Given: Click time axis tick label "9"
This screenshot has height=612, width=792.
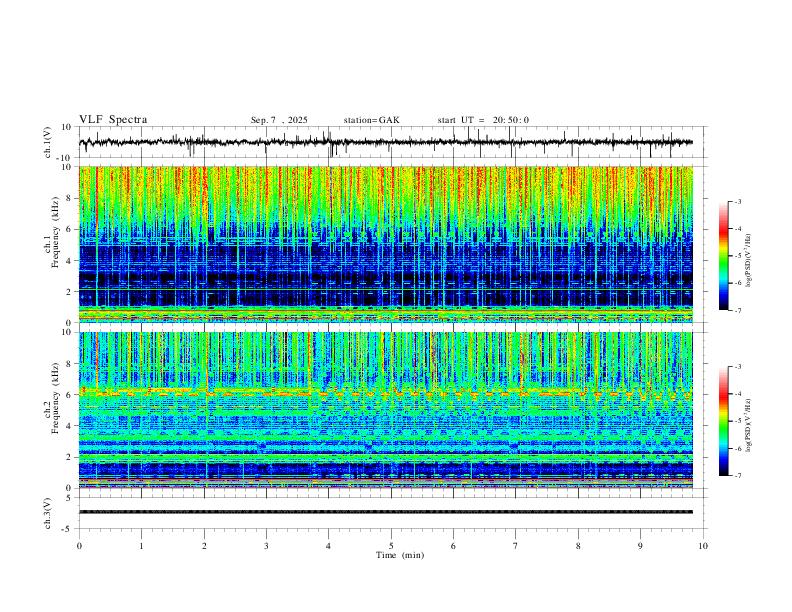Looking at the screenshot, I should click(640, 546).
